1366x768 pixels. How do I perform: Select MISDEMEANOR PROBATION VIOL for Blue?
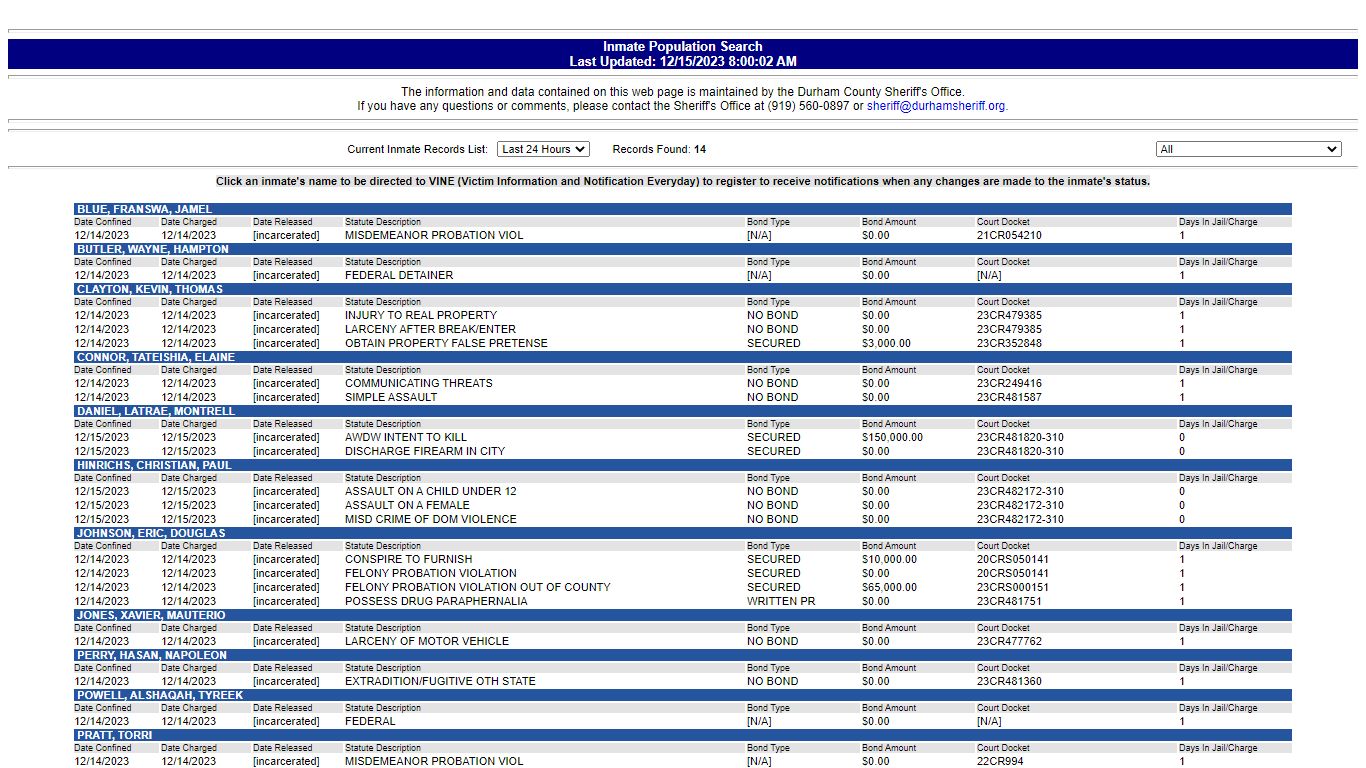(434, 235)
